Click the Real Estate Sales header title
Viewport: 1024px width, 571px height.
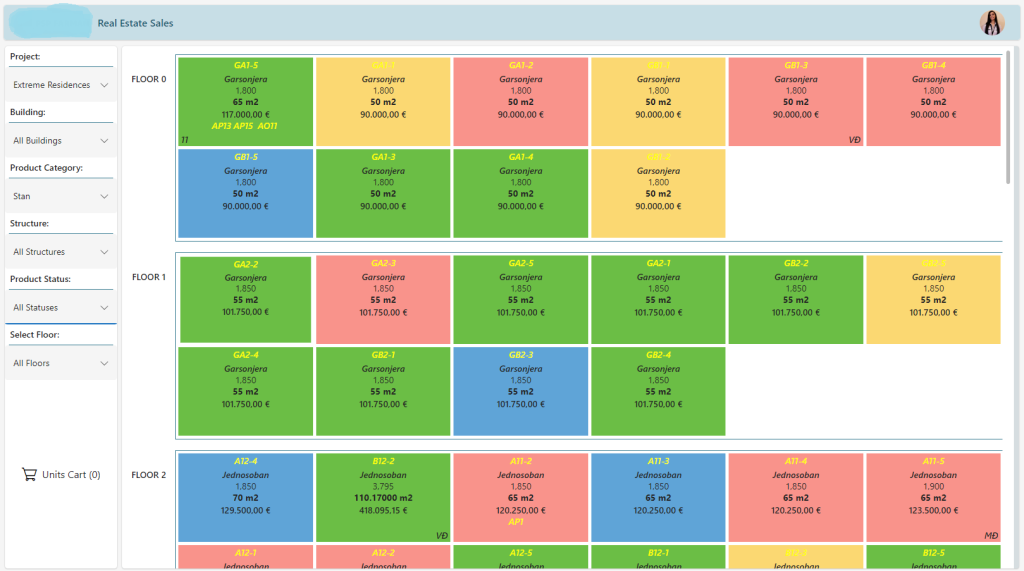point(135,23)
